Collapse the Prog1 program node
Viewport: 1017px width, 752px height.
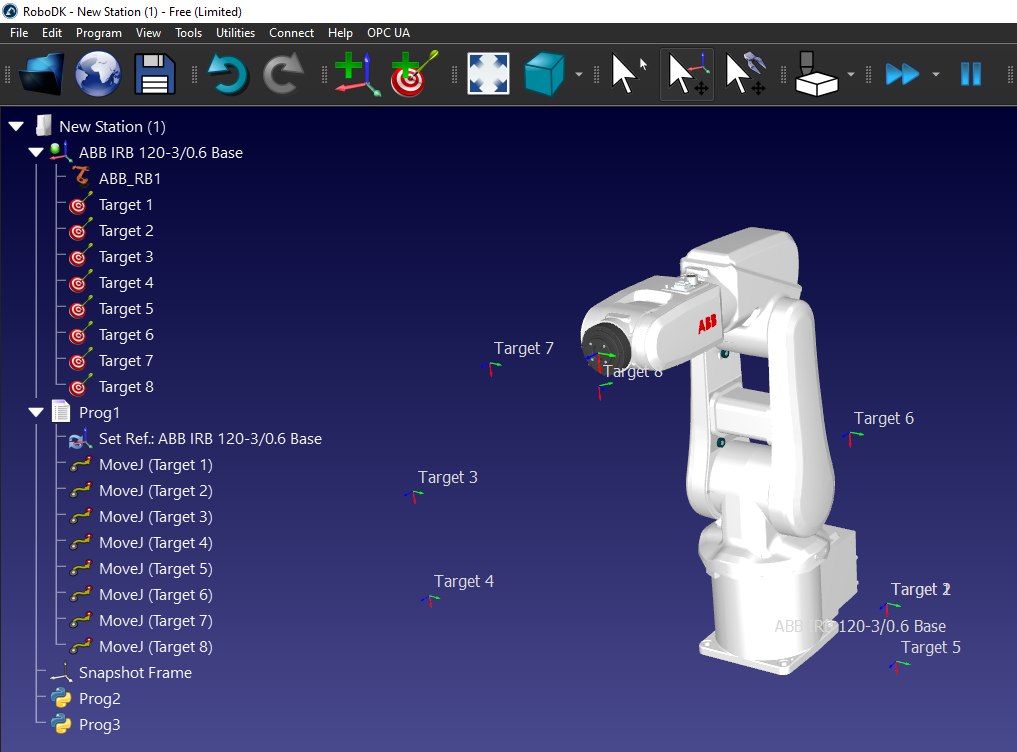(36, 413)
